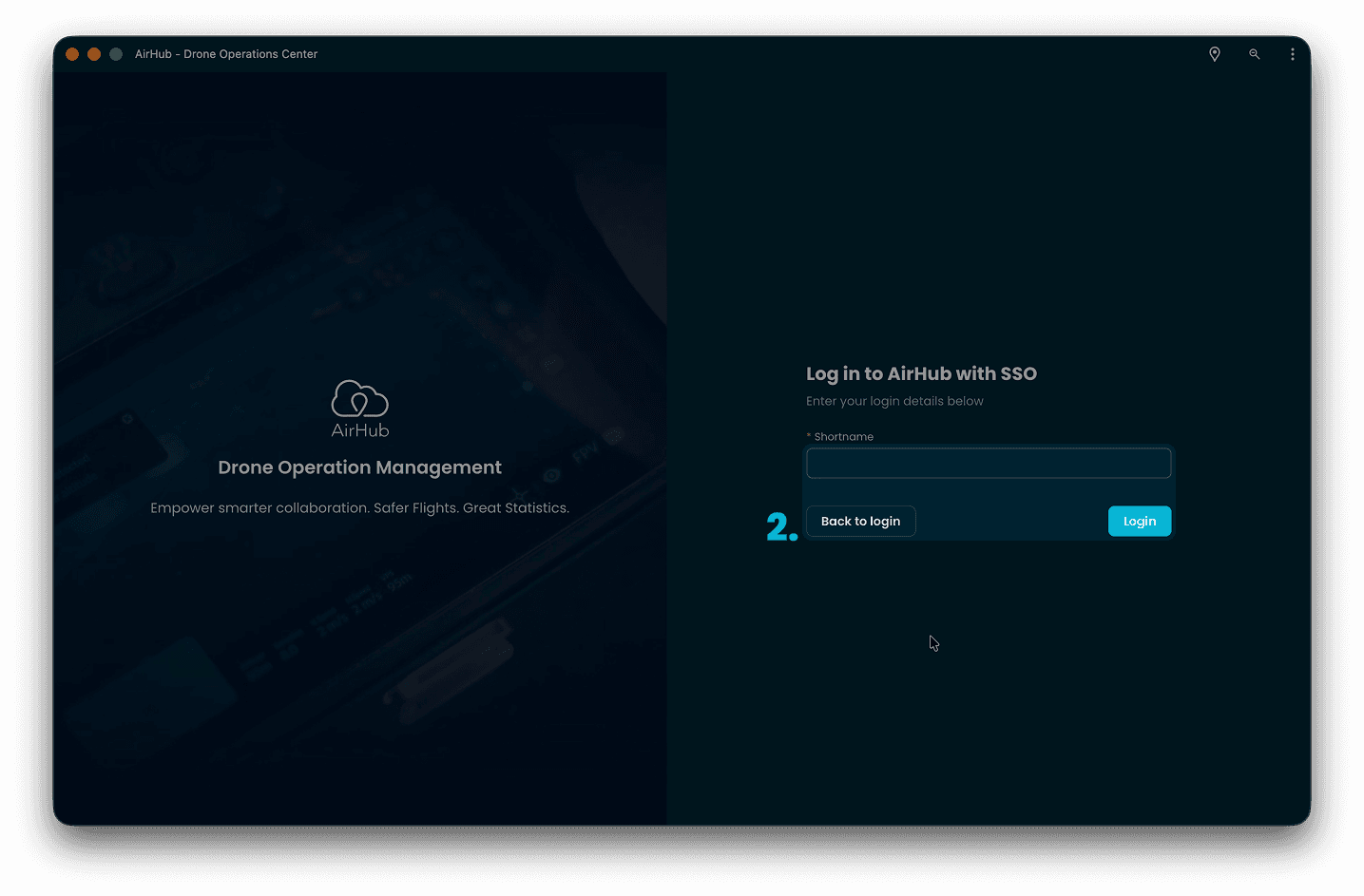
Task: Select the magnifier search icon at top right
Action: pyautogui.click(x=1255, y=54)
